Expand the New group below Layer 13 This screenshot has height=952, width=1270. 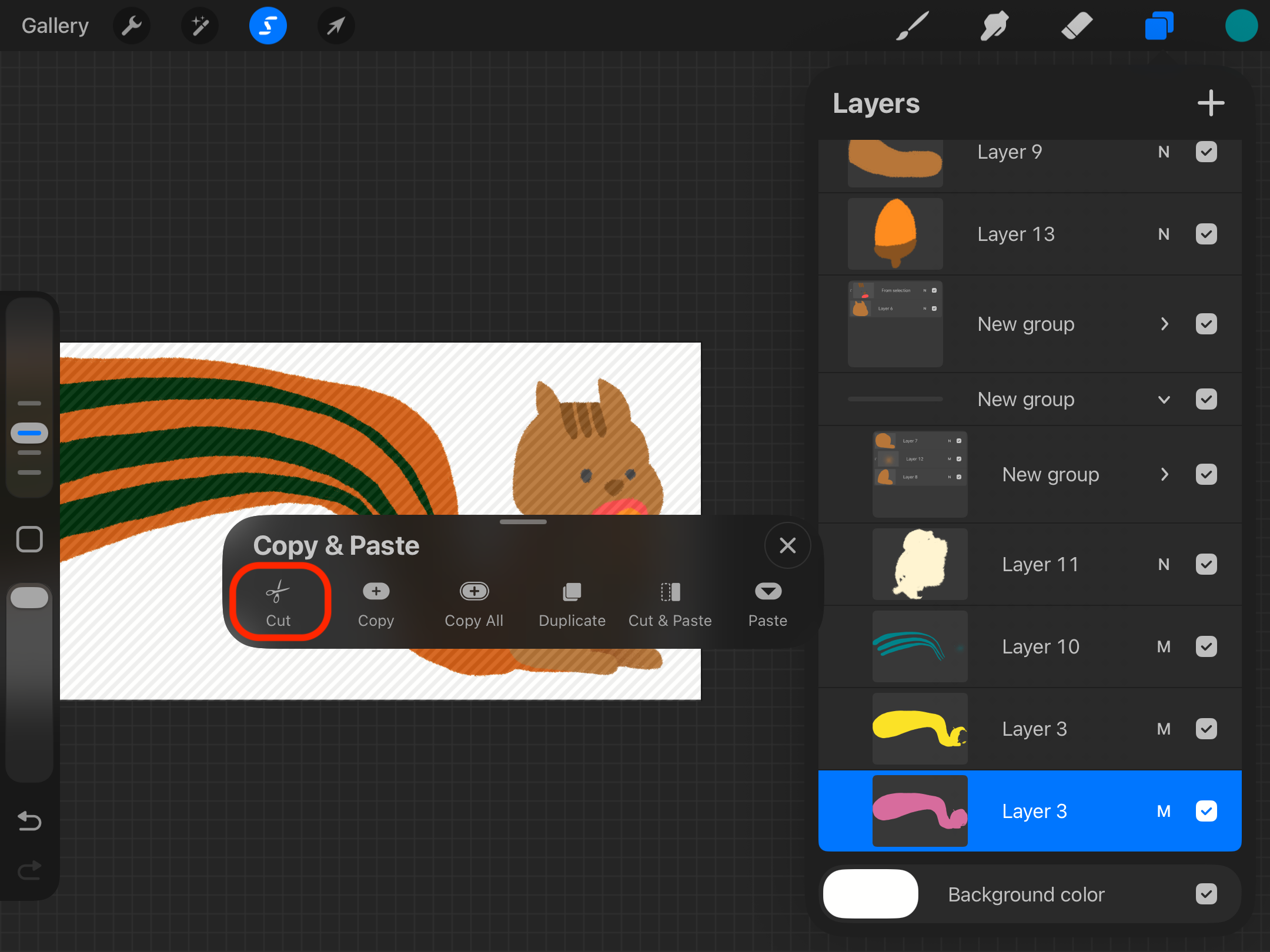pyautogui.click(x=1164, y=324)
